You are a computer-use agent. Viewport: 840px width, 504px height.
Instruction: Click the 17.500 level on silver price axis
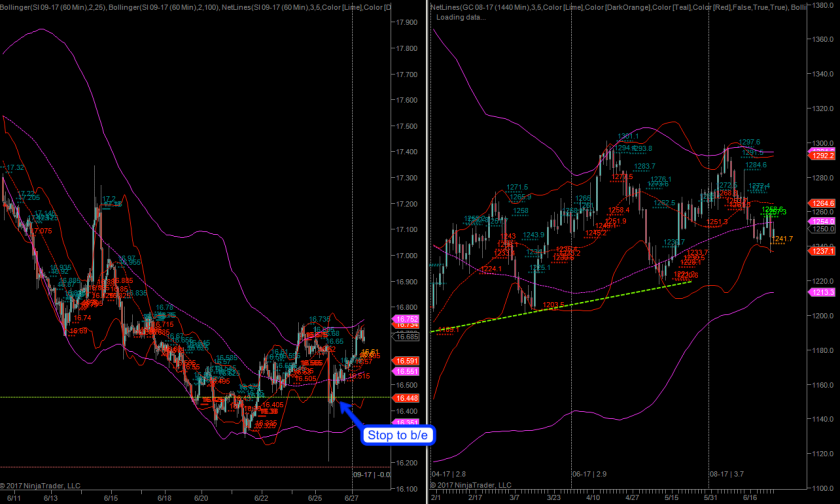tap(407, 126)
